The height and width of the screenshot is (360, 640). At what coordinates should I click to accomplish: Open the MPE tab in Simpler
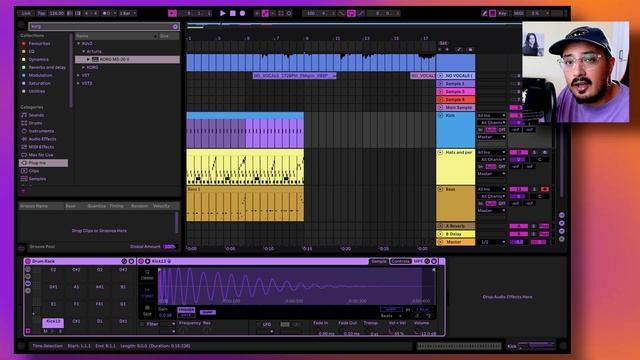click(x=418, y=261)
